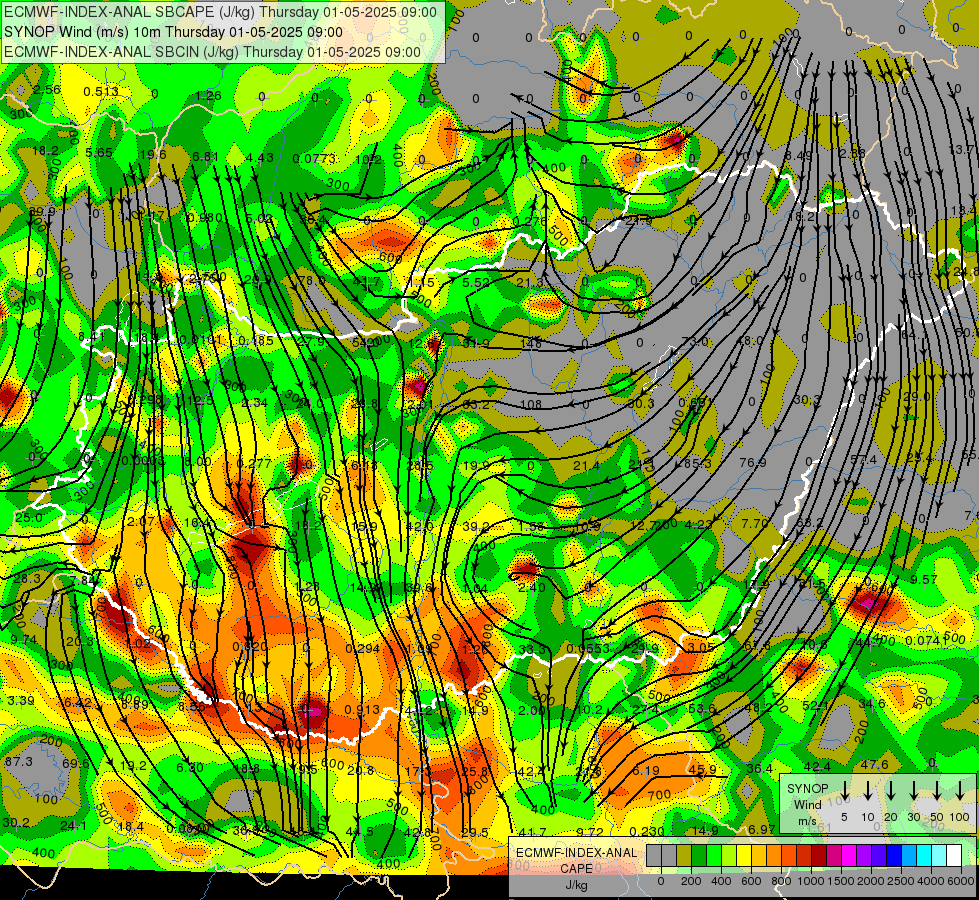Click the 'J/kg' unit label in legend
Image resolution: width=979 pixels, height=900 pixels.
click(x=576, y=885)
